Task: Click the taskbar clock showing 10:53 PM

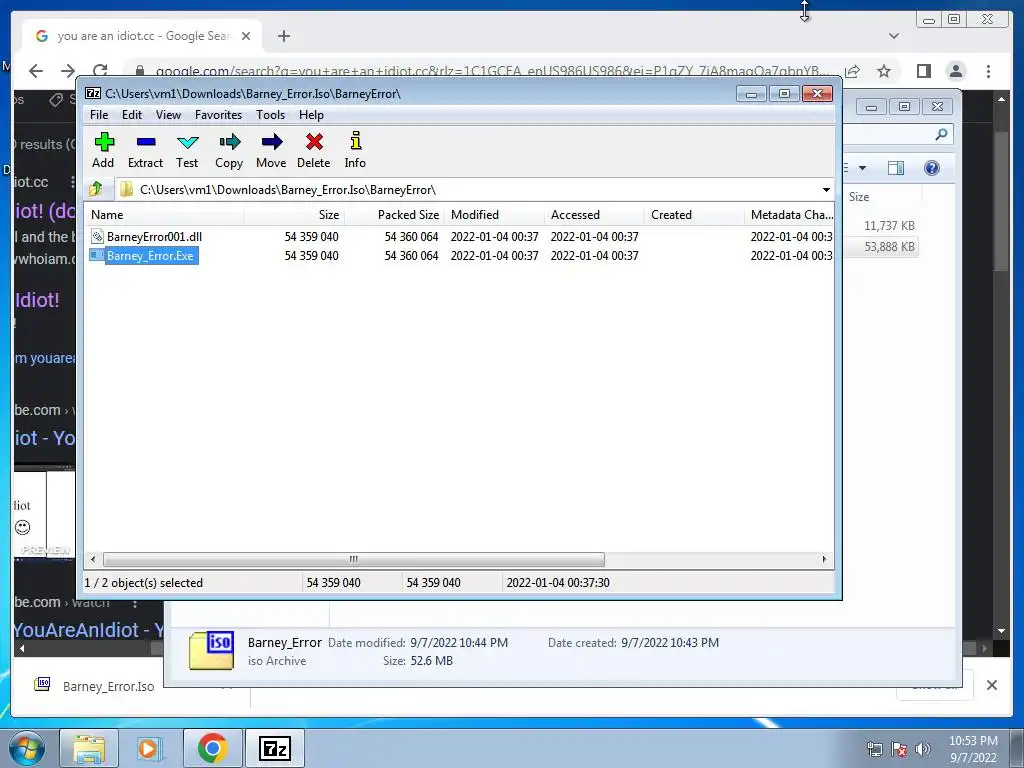Action: point(973,749)
